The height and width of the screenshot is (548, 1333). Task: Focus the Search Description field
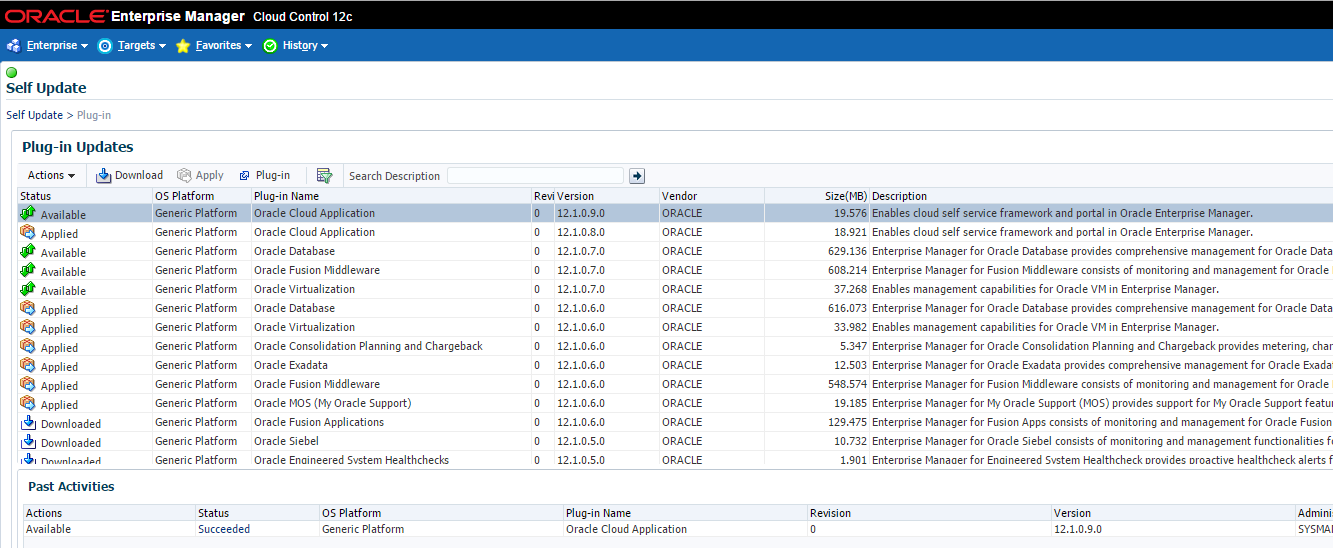point(535,175)
